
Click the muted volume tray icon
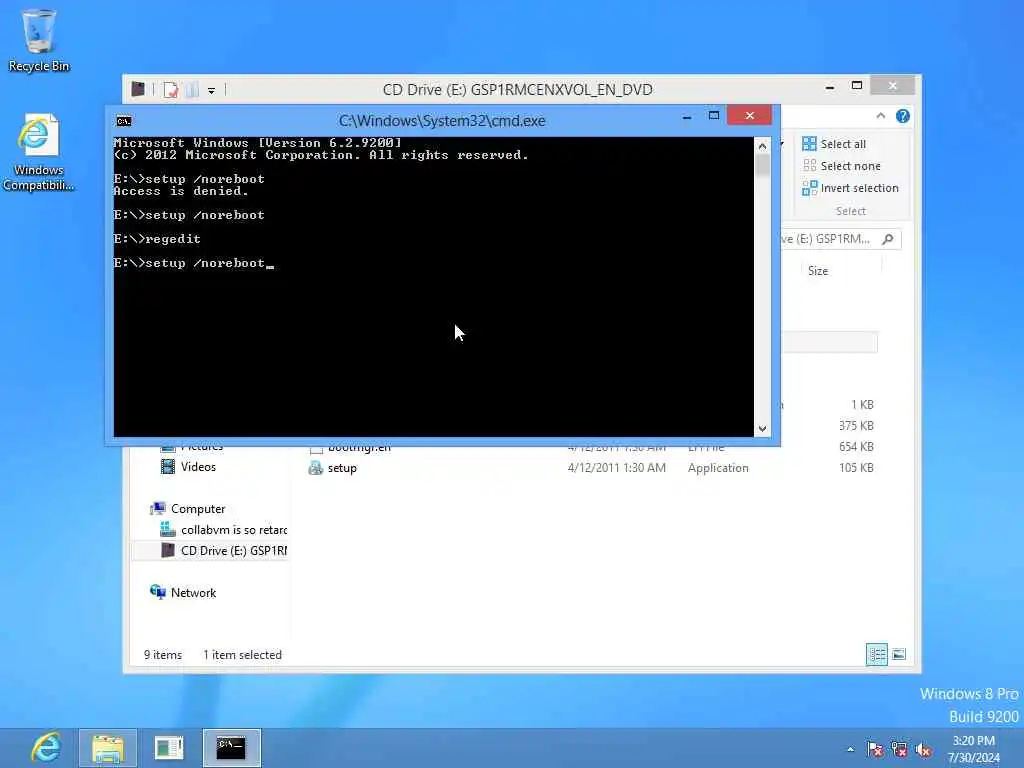click(x=923, y=750)
